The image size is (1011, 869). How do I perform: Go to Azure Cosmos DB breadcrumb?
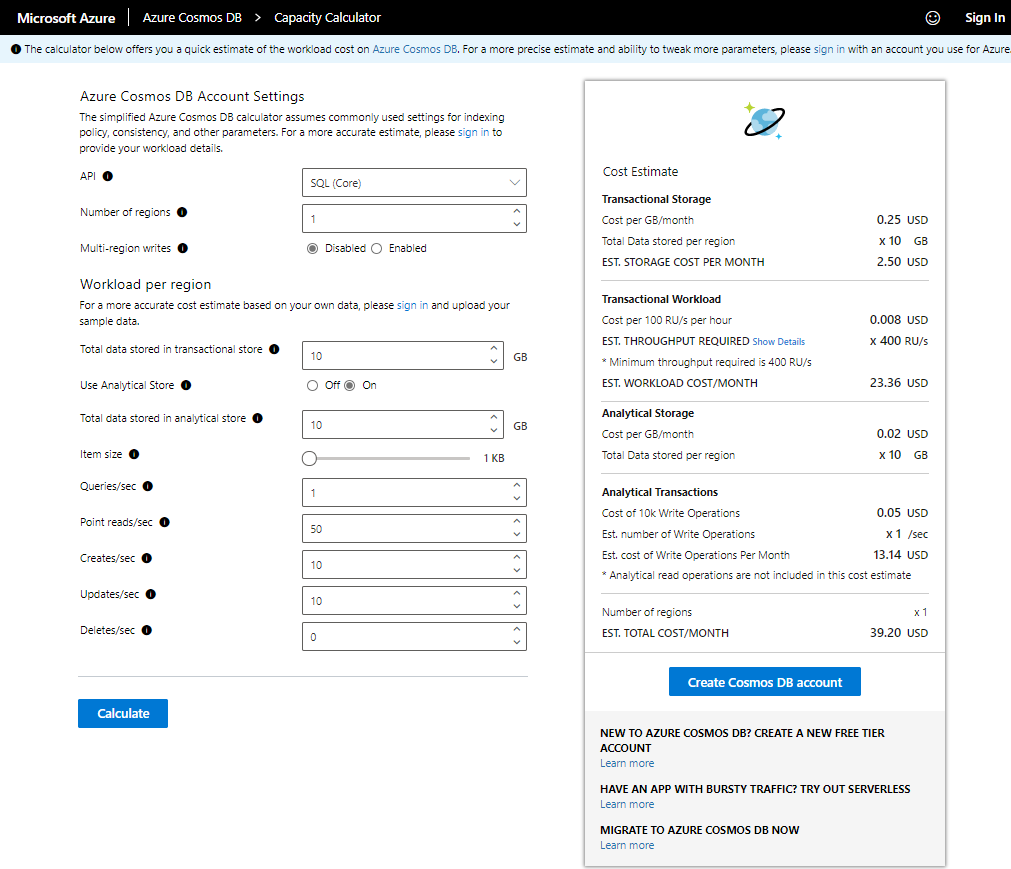(x=192, y=17)
